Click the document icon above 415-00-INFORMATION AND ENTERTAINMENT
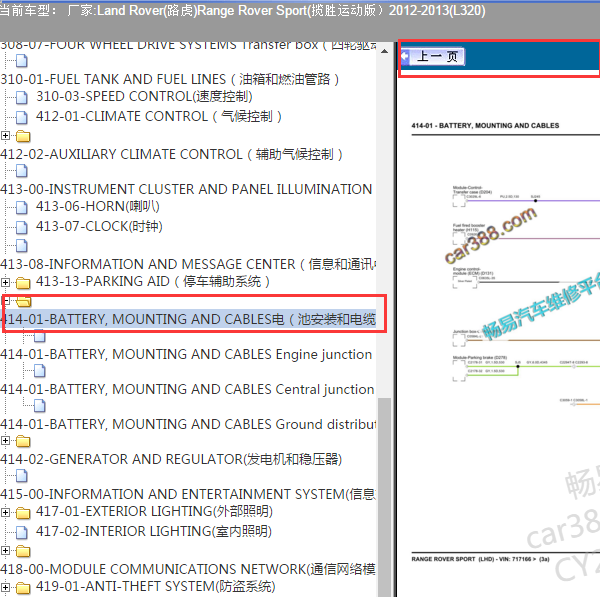This screenshot has height=597, width=600. pos(22,476)
